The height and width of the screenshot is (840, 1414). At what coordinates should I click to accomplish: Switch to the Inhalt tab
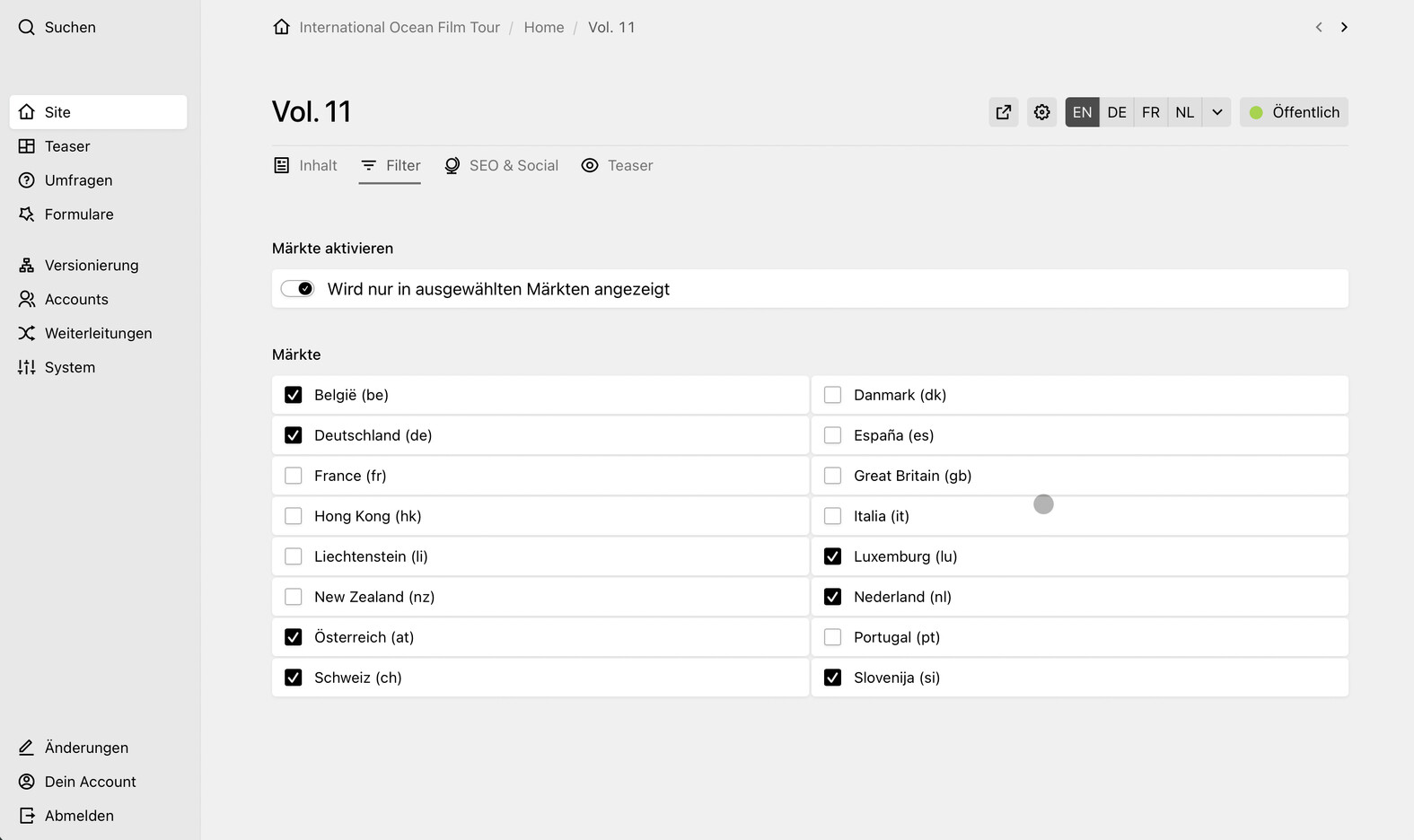click(x=306, y=165)
